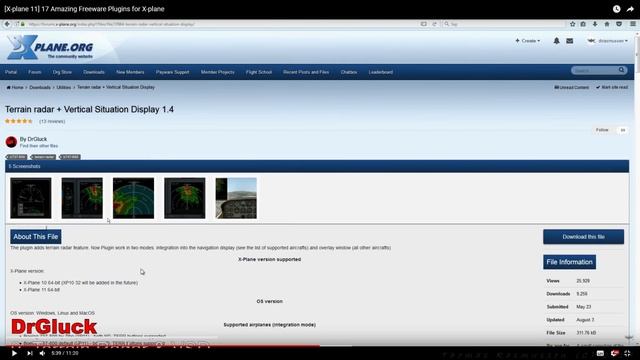Open the user account dropdown

pyautogui.click(x=607, y=41)
